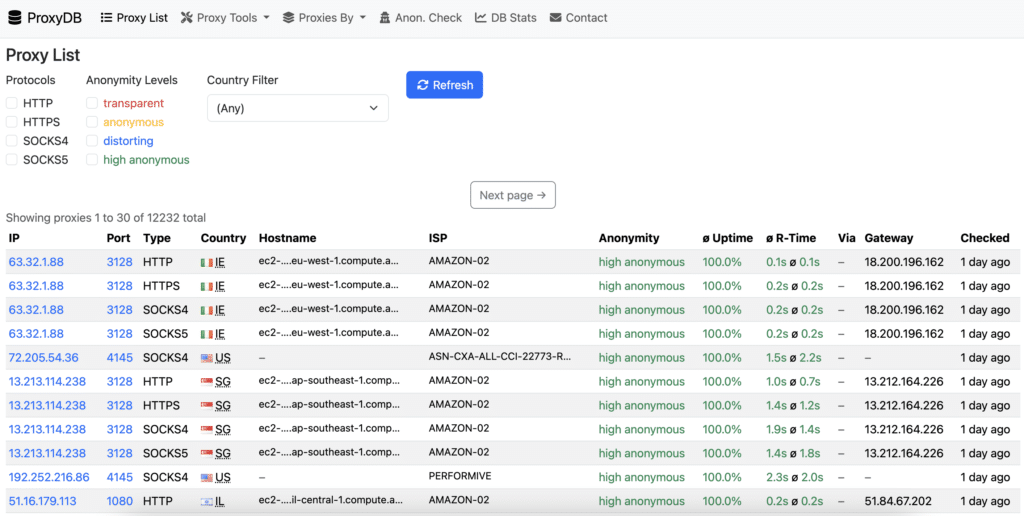Click the ISP text PERFORMIVE

460,477
